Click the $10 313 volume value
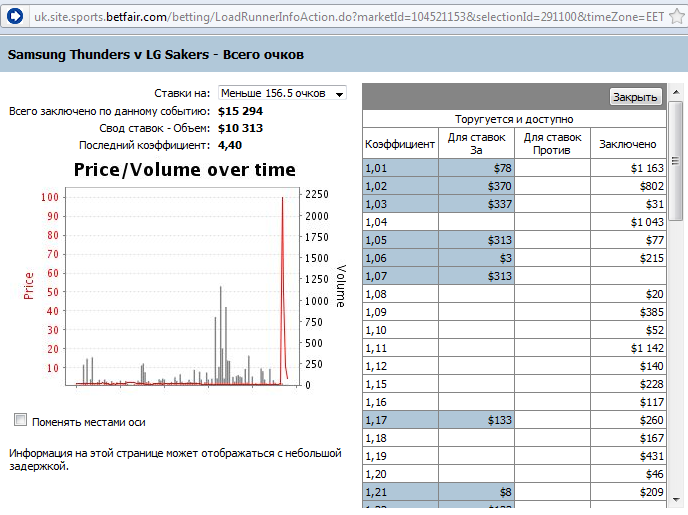 [x=240, y=128]
